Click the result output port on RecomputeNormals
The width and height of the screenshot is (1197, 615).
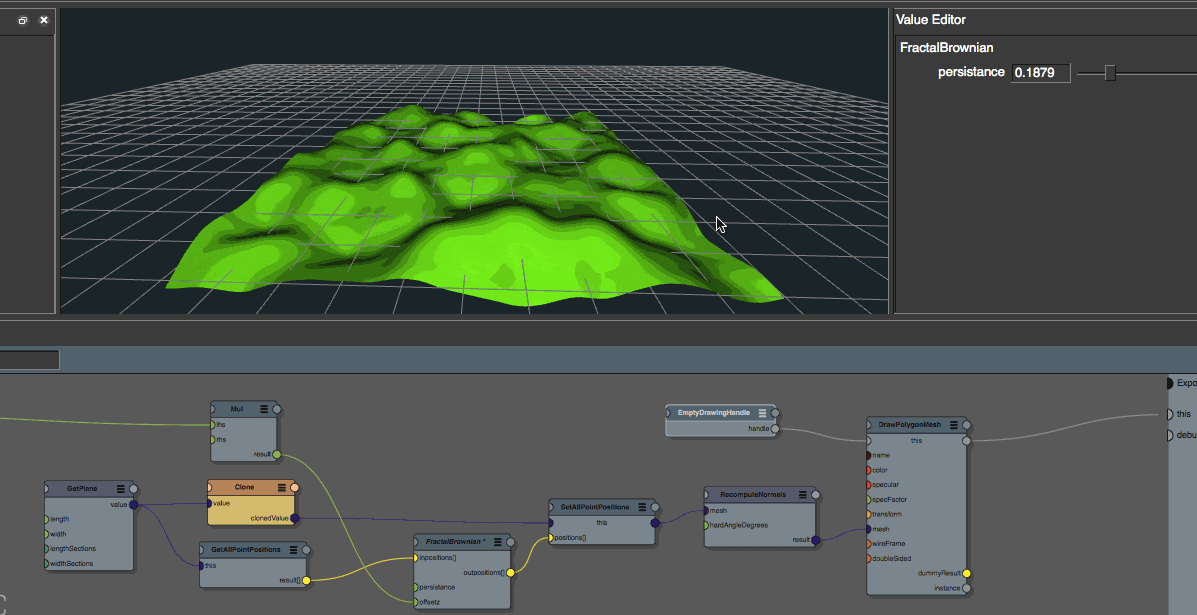point(815,540)
